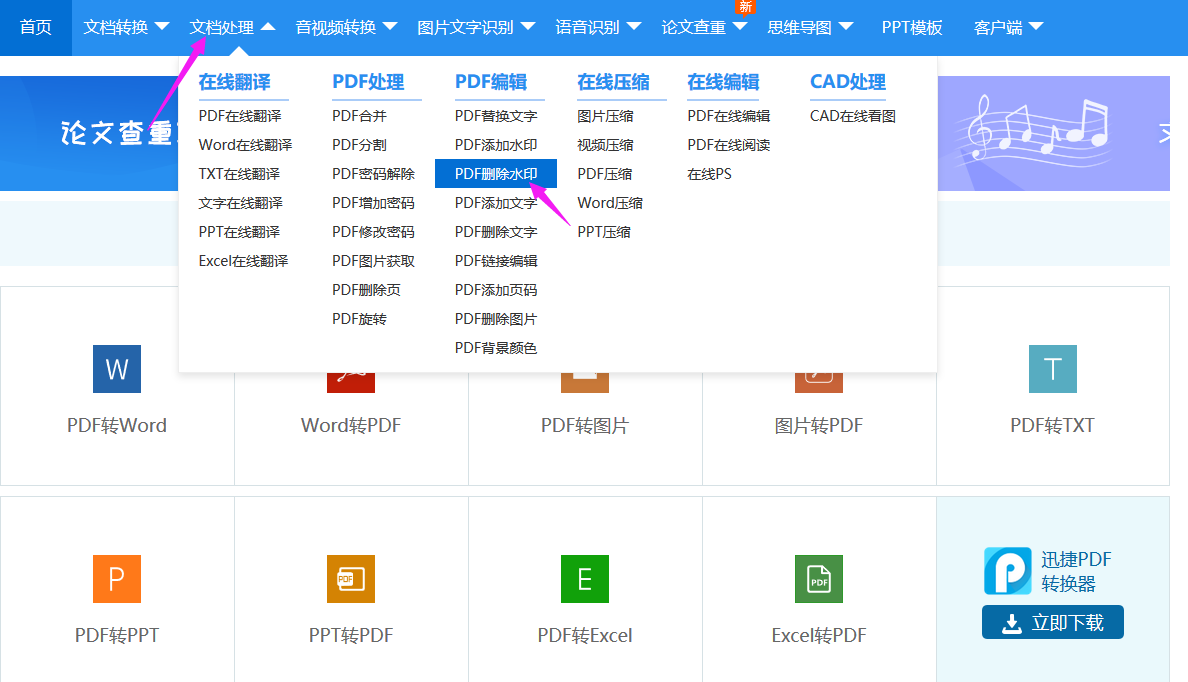This screenshot has height=682, width=1188.
Task: Open PDF添加文字
Action: 496,203
